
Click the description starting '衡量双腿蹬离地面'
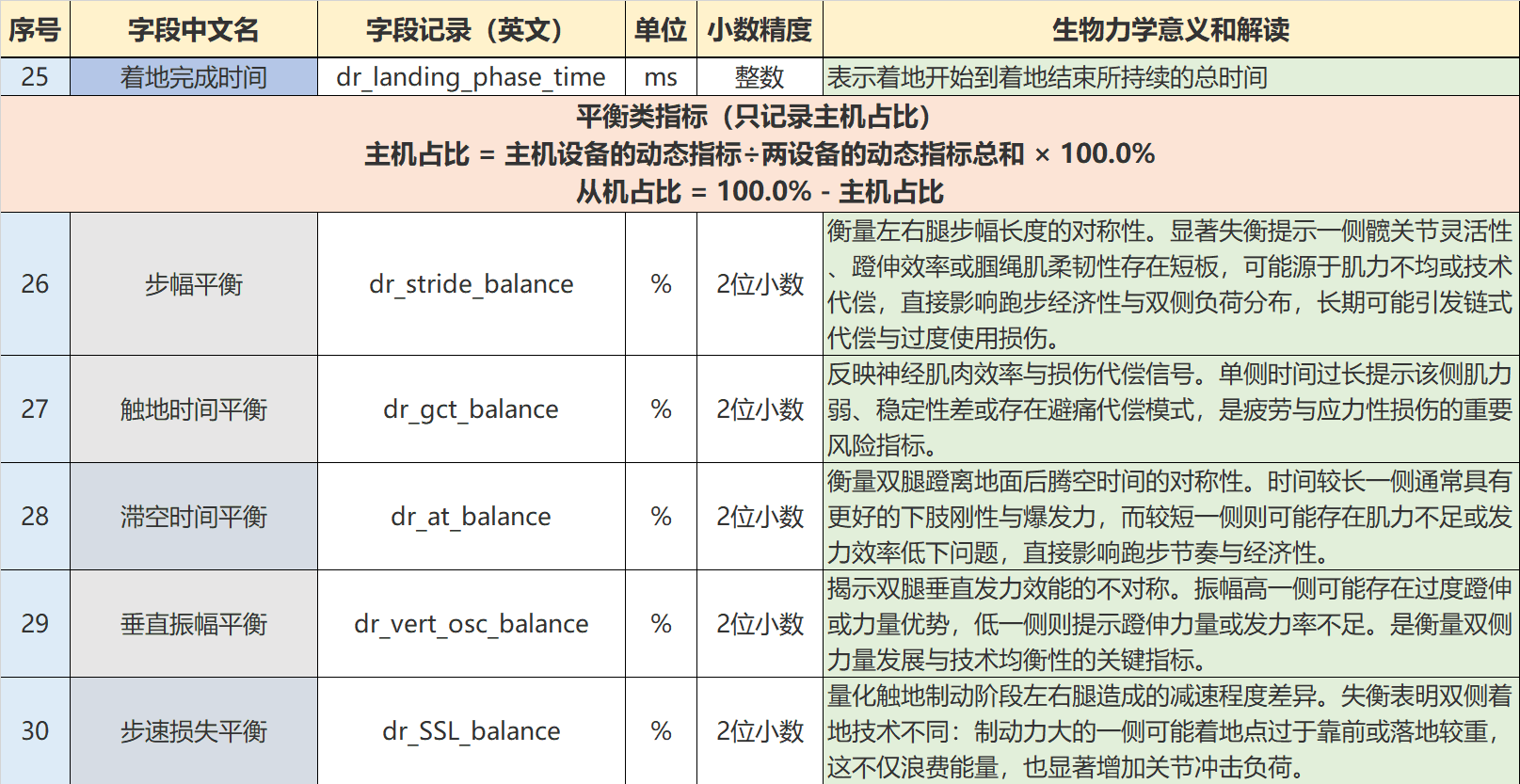pyautogui.click(x=1171, y=517)
